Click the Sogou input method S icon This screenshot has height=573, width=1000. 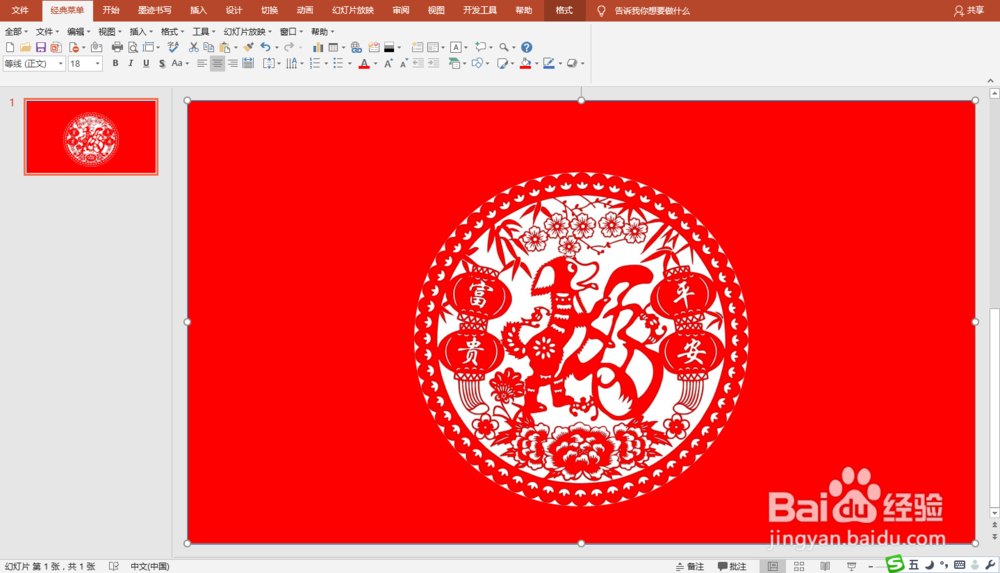point(895,563)
